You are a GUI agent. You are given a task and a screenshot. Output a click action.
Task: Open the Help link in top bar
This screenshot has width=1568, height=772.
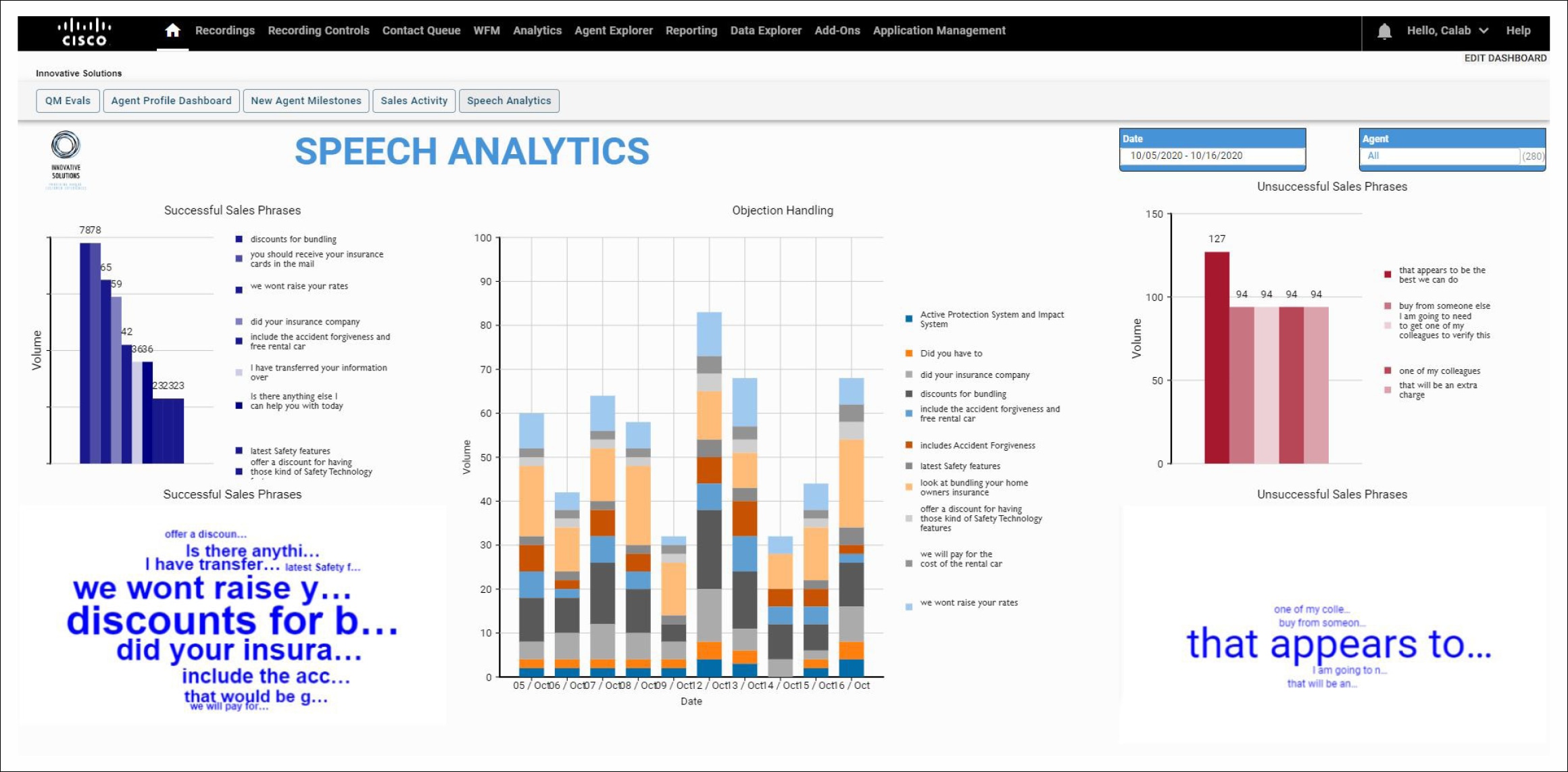click(1518, 30)
